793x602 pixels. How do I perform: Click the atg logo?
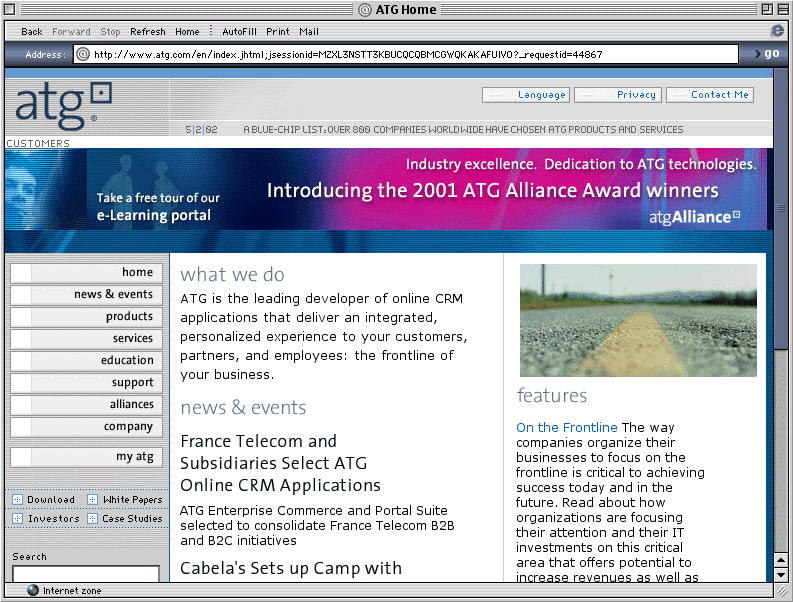[63, 105]
